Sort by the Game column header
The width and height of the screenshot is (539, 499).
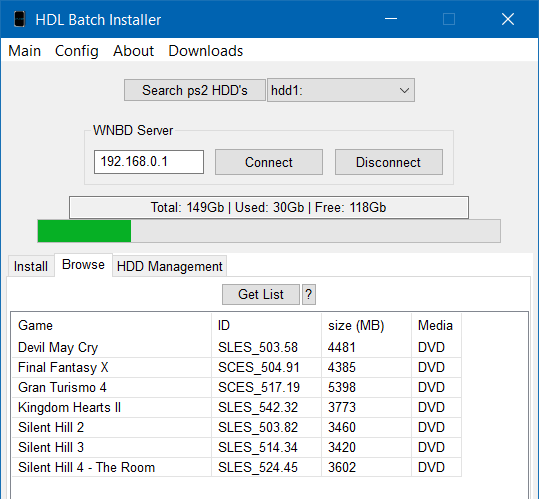[x=111, y=325]
